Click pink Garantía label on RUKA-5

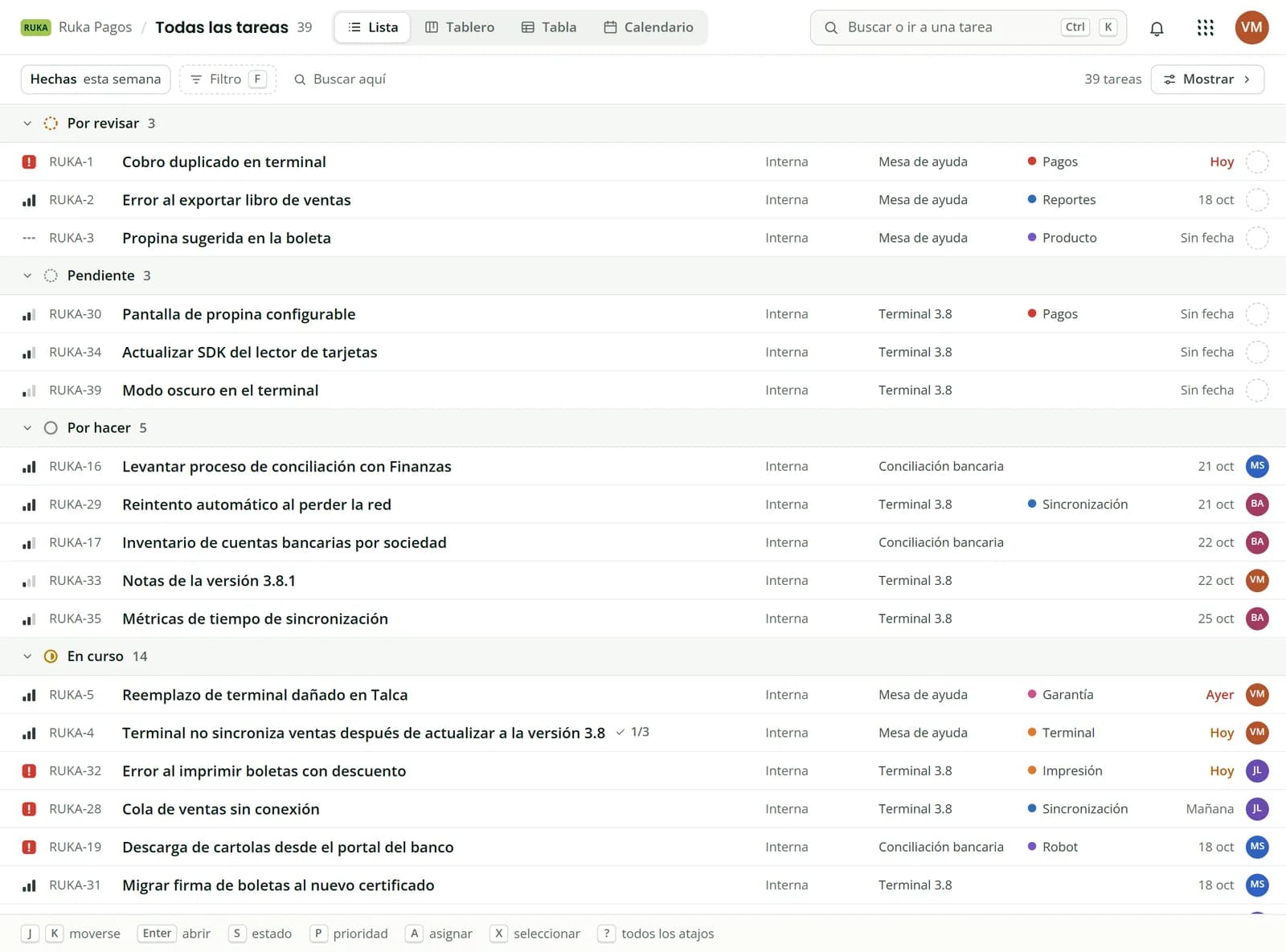click(x=1060, y=694)
